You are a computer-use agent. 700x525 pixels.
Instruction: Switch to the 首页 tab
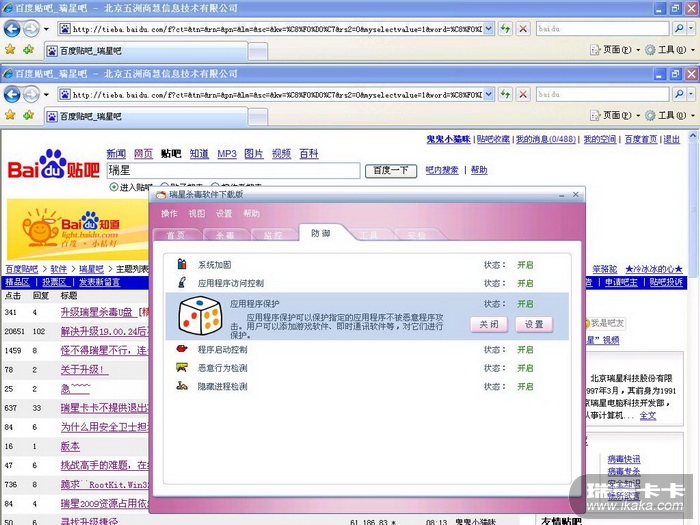(176, 235)
